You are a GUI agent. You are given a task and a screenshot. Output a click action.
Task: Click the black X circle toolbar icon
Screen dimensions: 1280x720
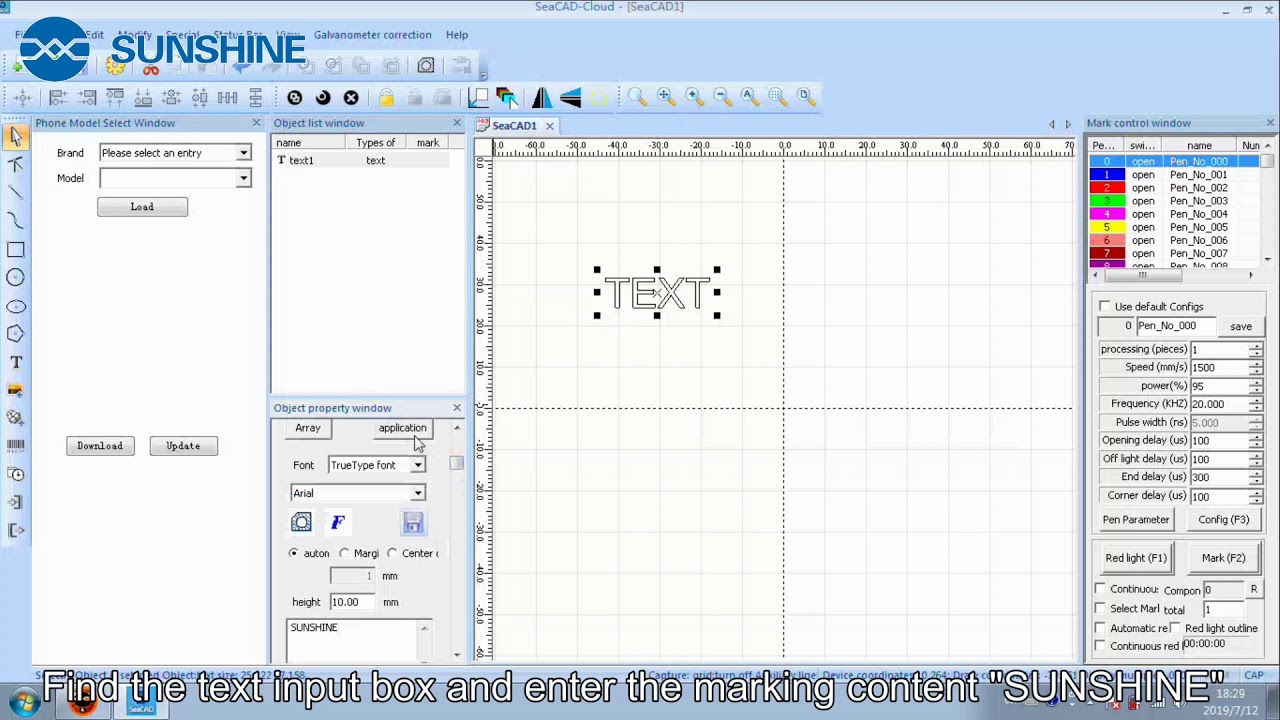[x=351, y=97]
